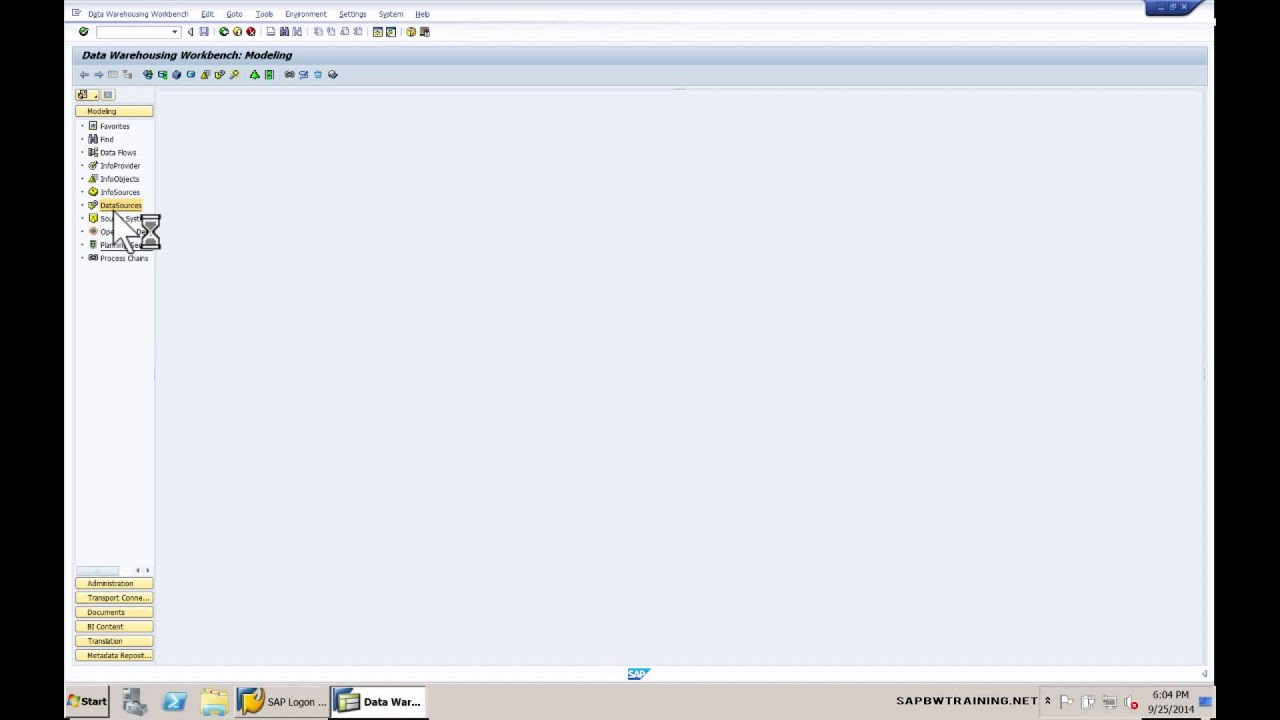Click the Print icon in standard toolbar
Image resolution: width=1280 pixels, height=720 pixels.
(x=271, y=32)
